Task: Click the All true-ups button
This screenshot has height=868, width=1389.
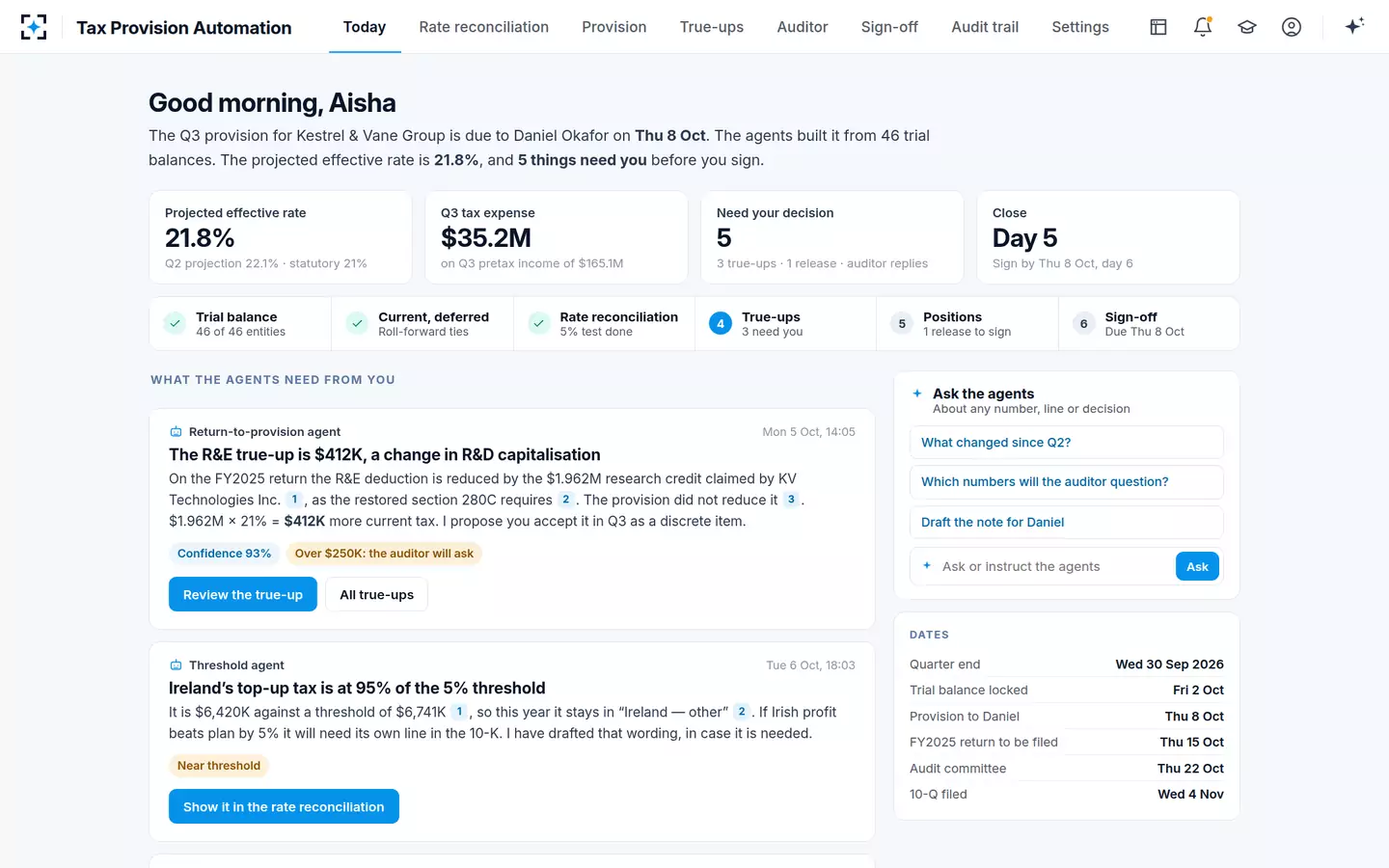Action: click(x=376, y=594)
